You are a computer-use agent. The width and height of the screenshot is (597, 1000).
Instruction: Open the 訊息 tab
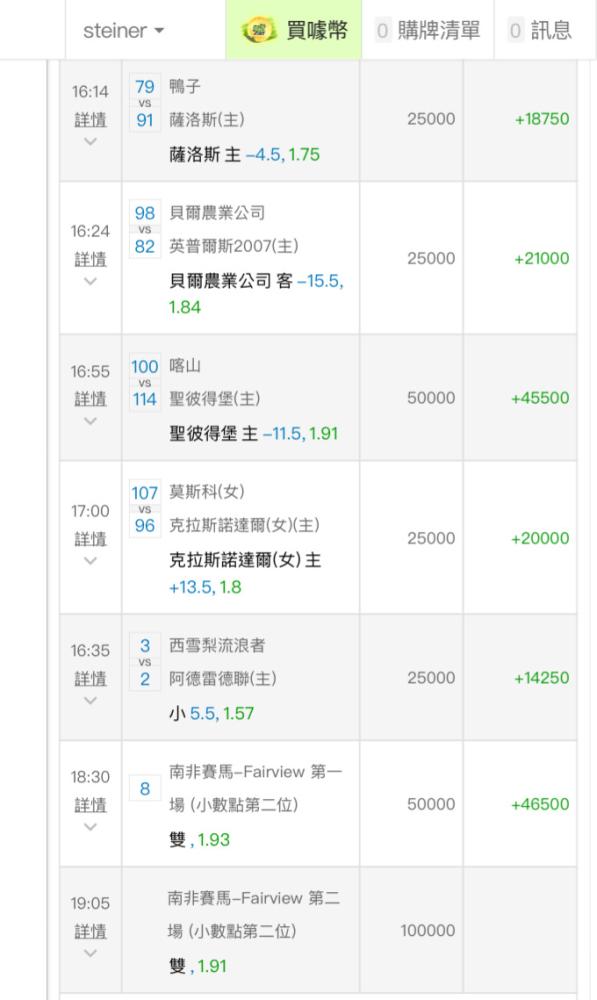(x=540, y=30)
